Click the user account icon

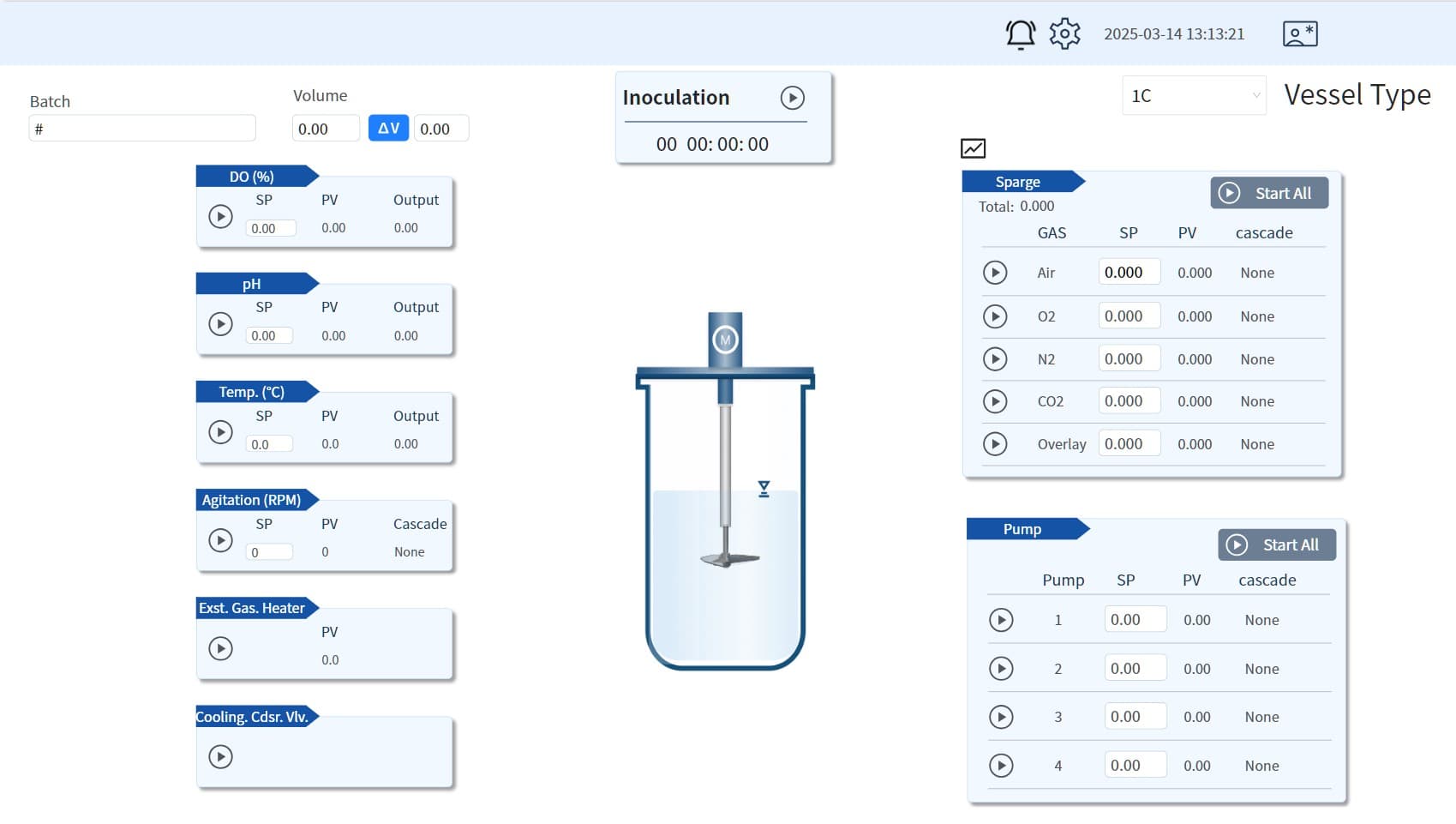click(x=1299, y=34)
